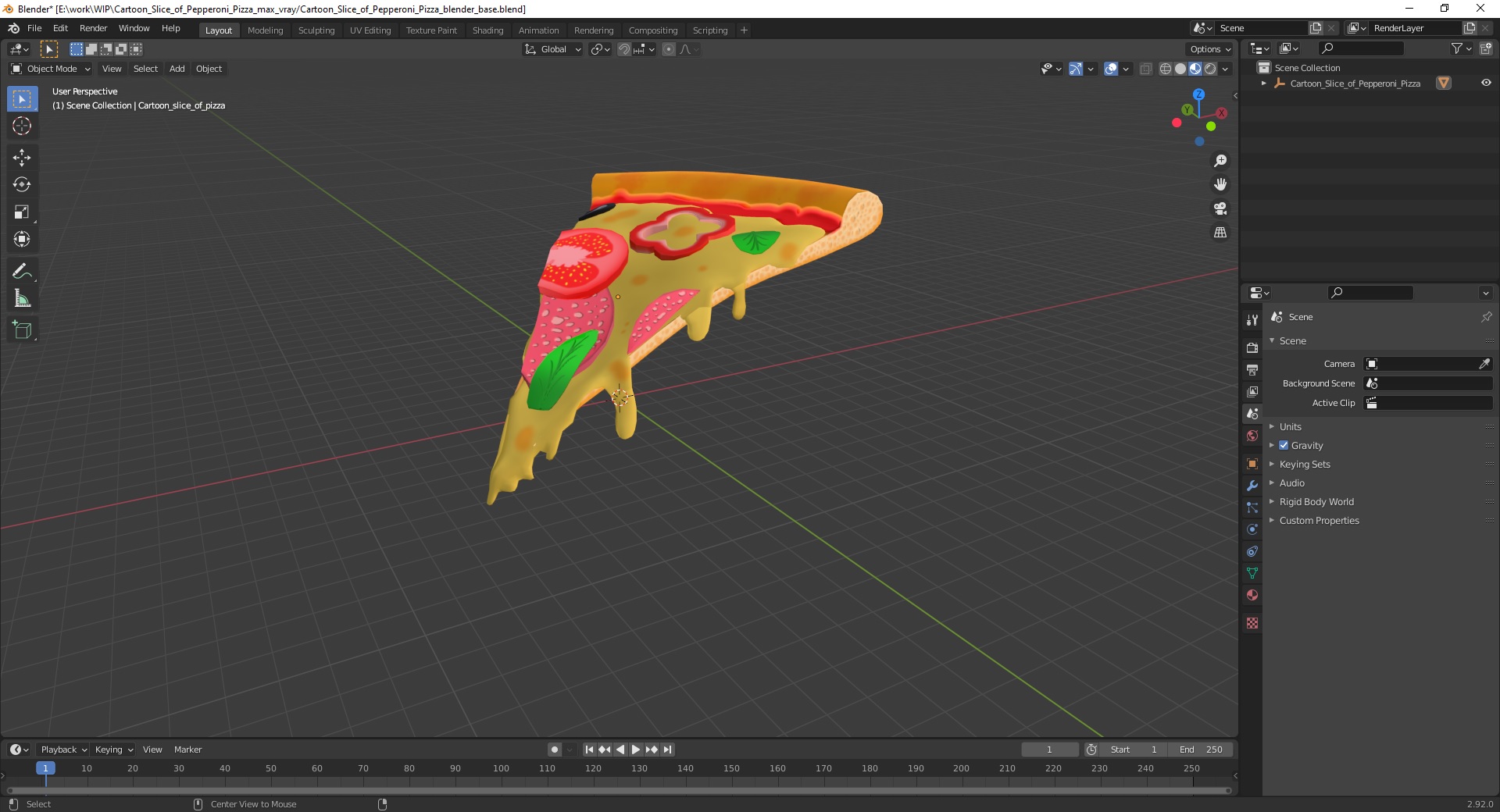Jump to the first frame
The image size is (1500, 812).
589,750
